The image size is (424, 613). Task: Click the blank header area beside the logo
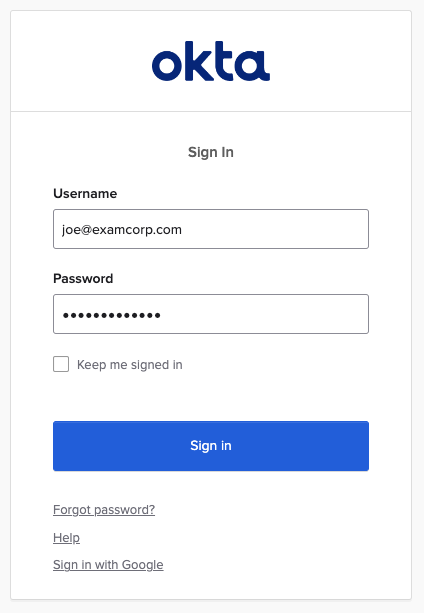point(336,61)
